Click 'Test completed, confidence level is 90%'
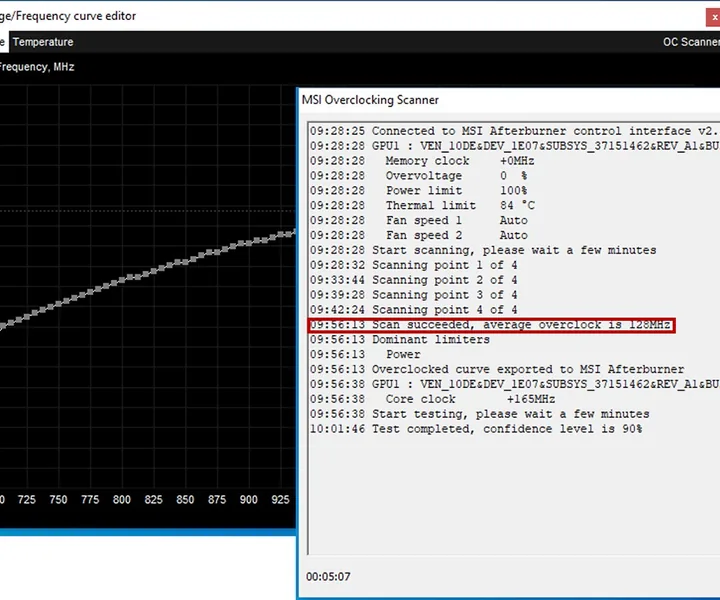 coord(476,429)
